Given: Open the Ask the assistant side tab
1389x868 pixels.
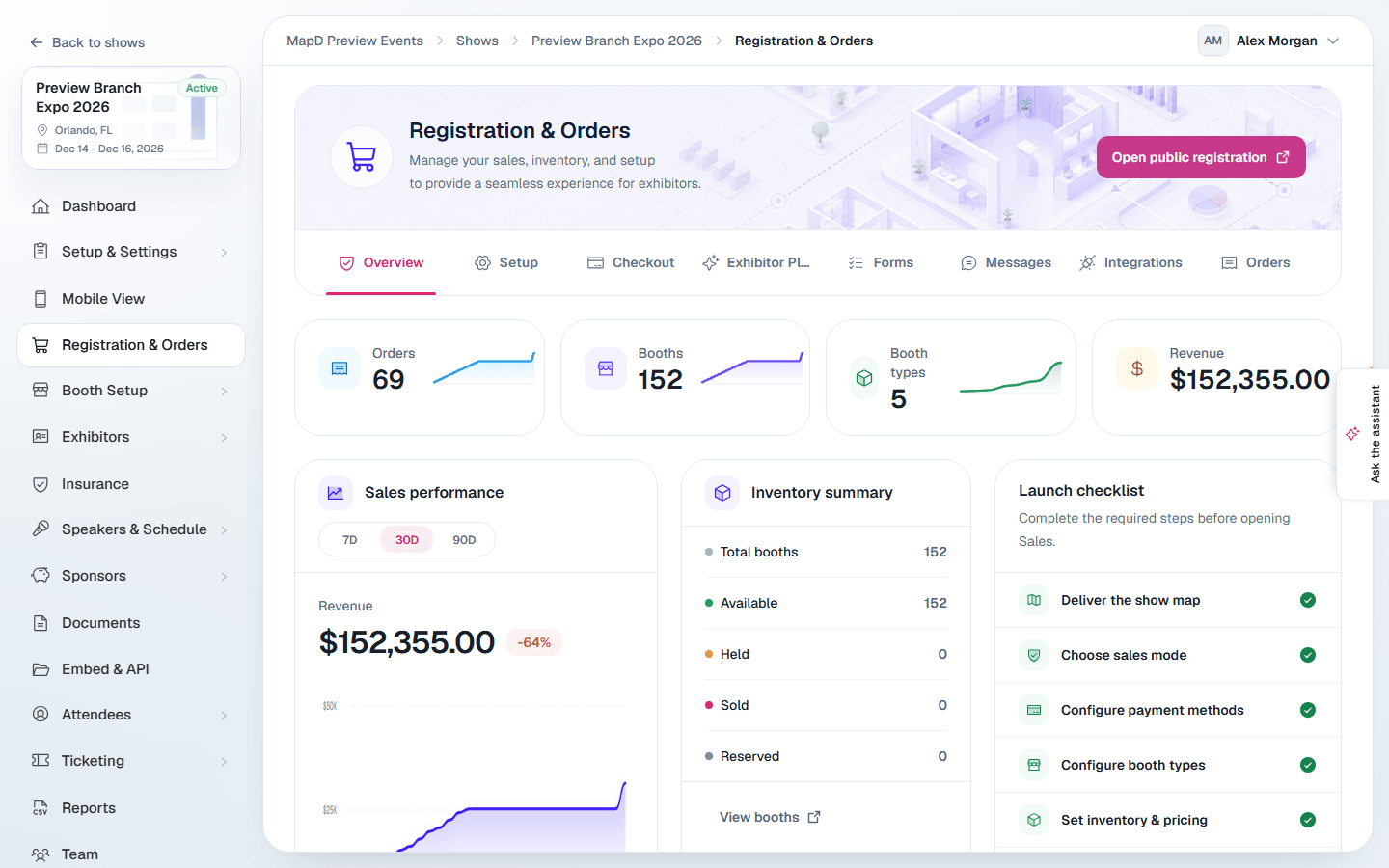Looking at the screenshot, I should pos(1363,434).
